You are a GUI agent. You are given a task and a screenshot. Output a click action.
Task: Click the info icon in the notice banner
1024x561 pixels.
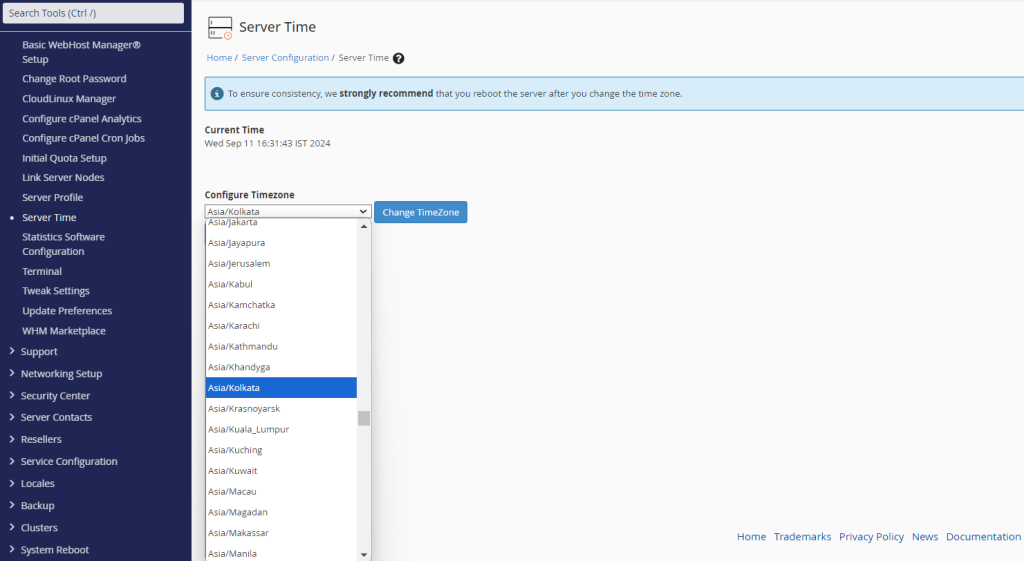click(x=217, y=94)
